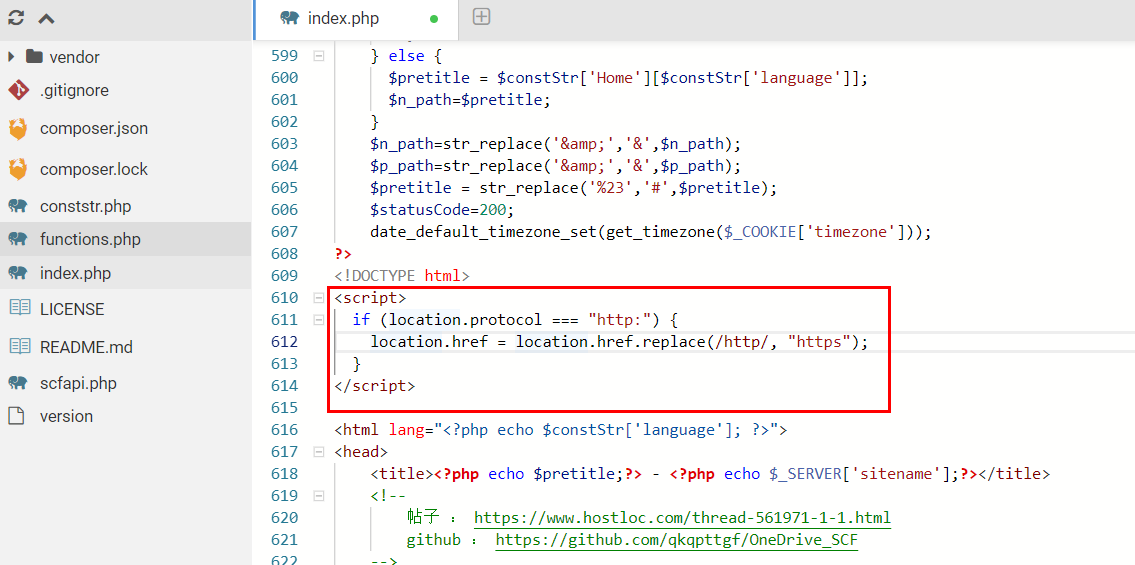Fold the else block at line 599
This screenshot has width=1135, height=565.
(x=319, y=56)
